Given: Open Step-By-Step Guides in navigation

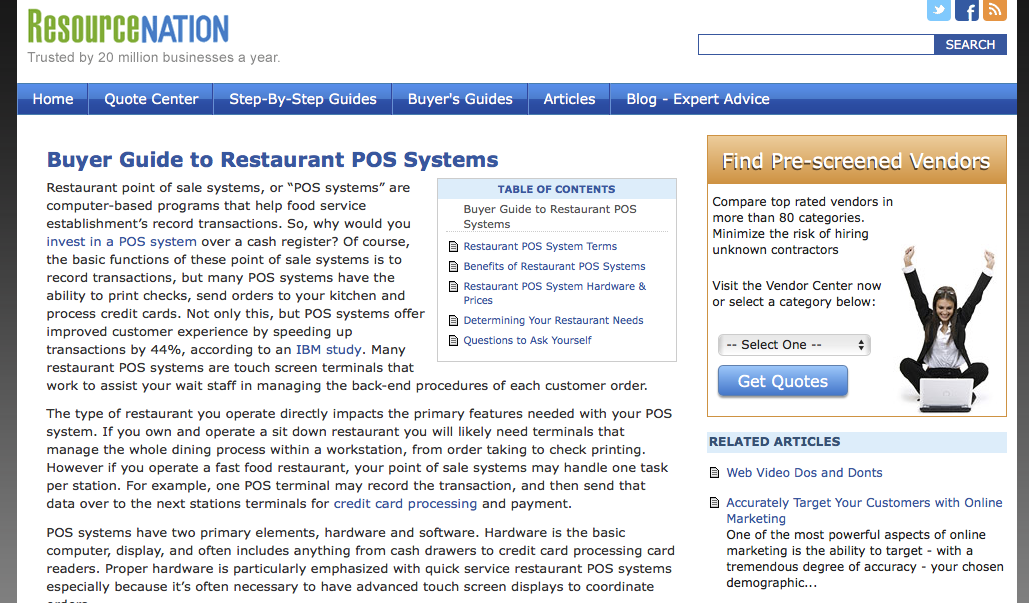Looking at the screenshot, I should 303,99.
